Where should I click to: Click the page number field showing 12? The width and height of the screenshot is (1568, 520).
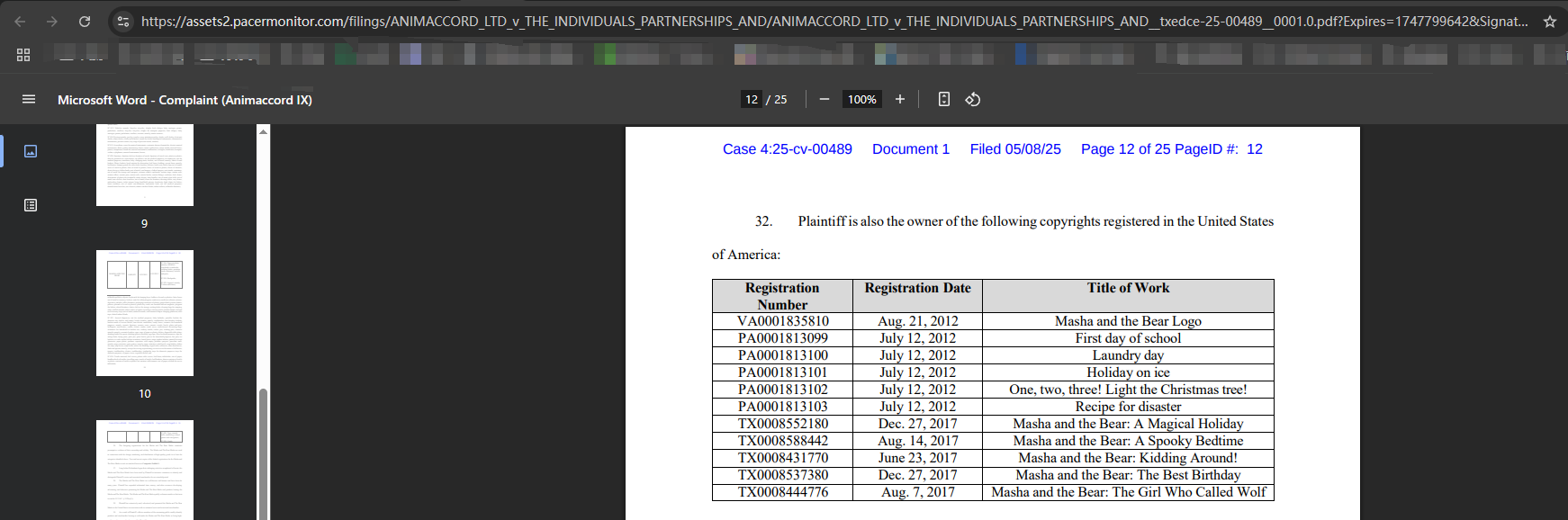752,99
